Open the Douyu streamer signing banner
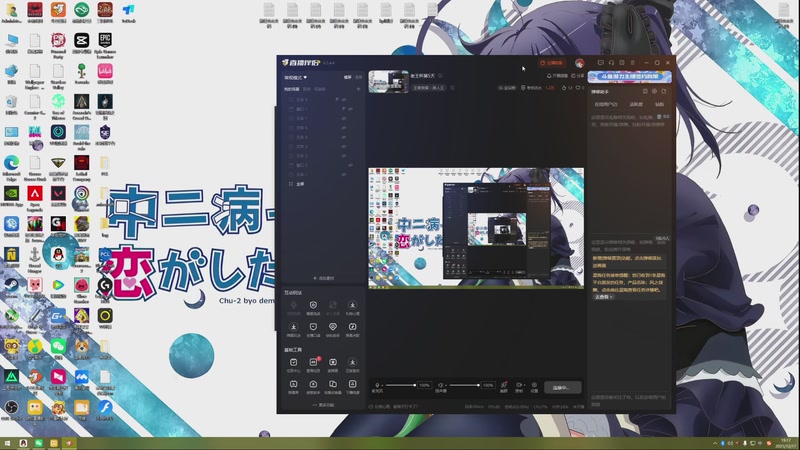This screenshot has height=450, width=800. pyautogui.click(x=630, y=77)
